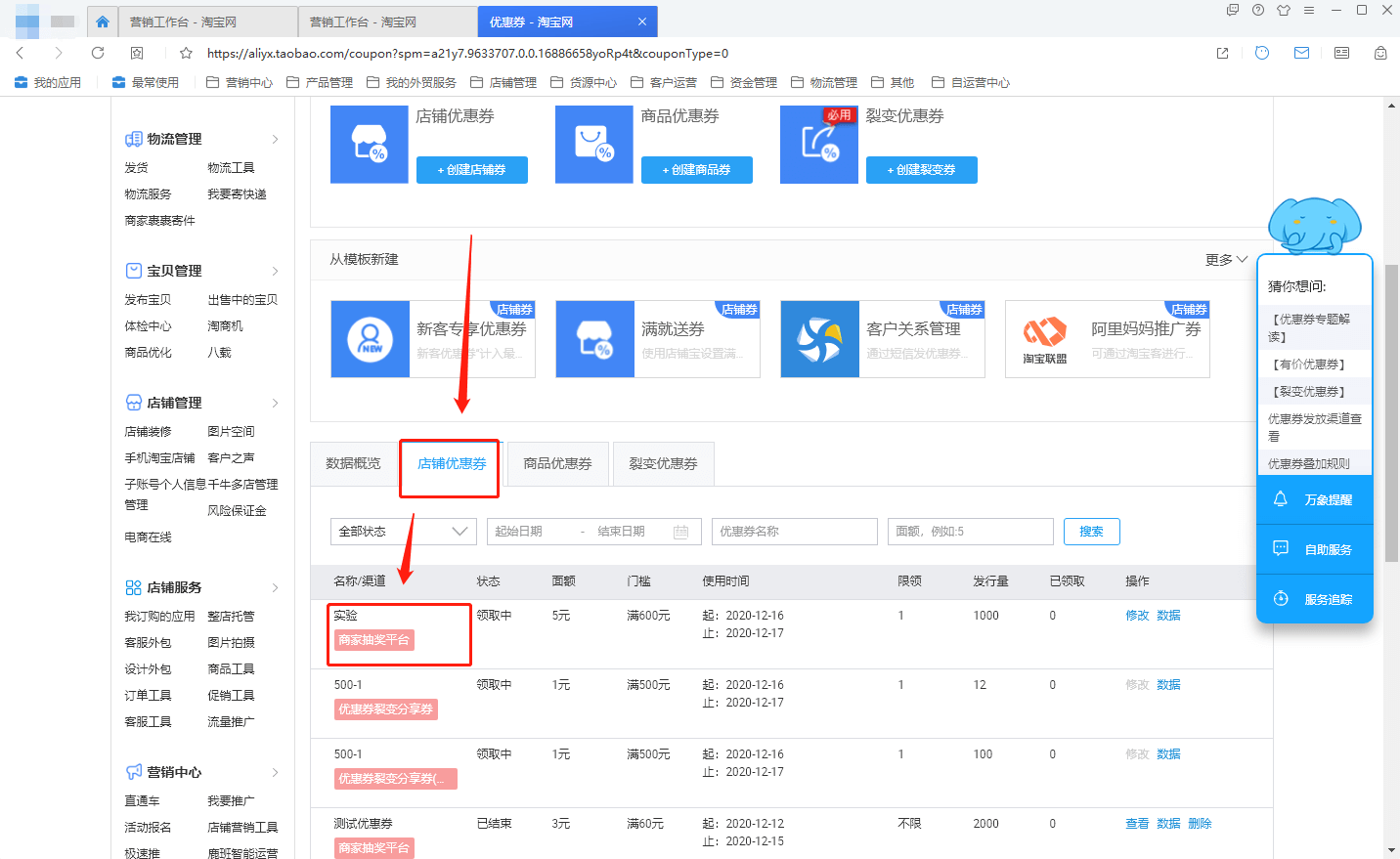Click the 创建裂变券 button
The width and height of the screenshot is (1400, 859).
[x=922, y=170]
